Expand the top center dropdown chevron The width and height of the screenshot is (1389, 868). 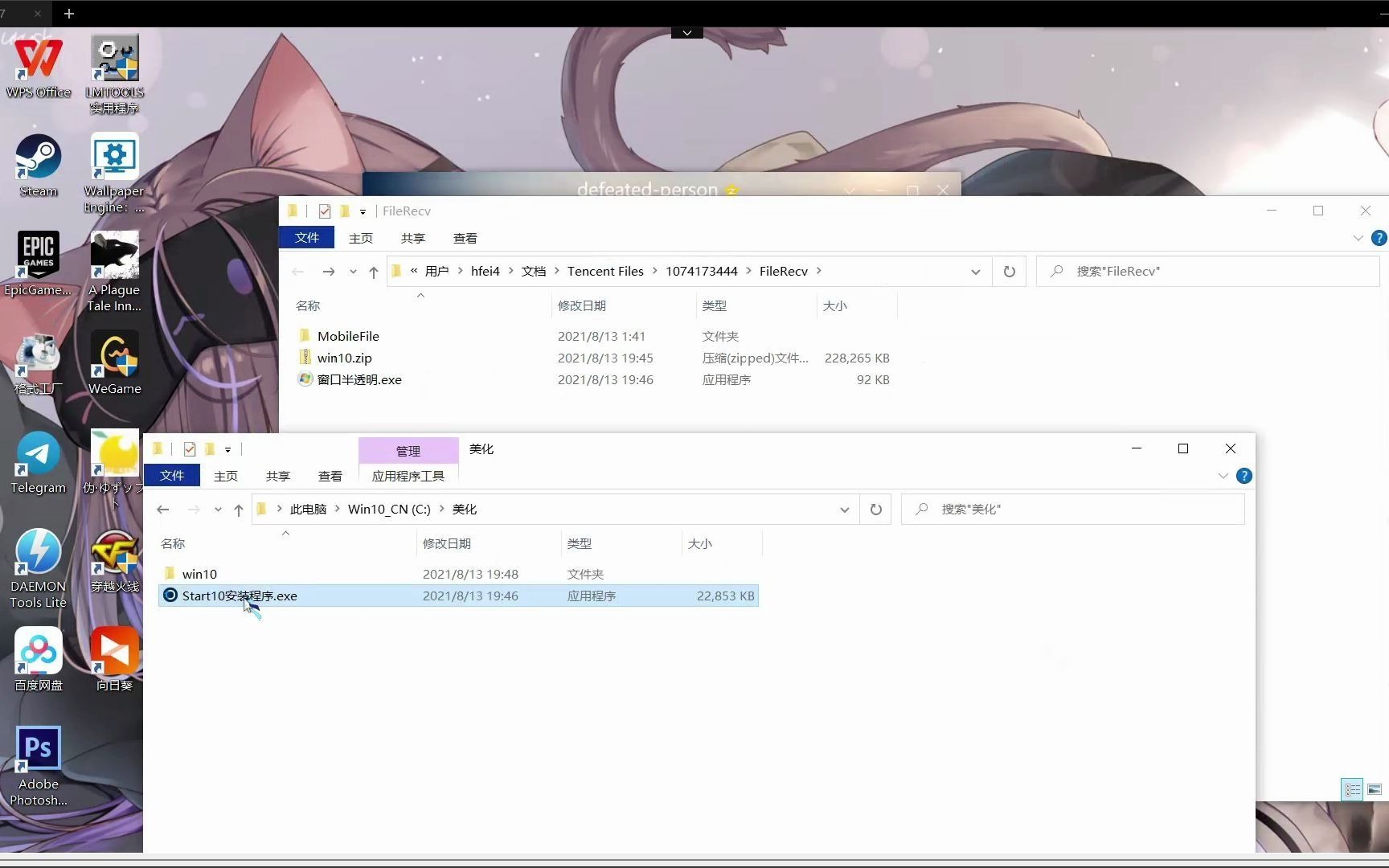pos(687,33)
